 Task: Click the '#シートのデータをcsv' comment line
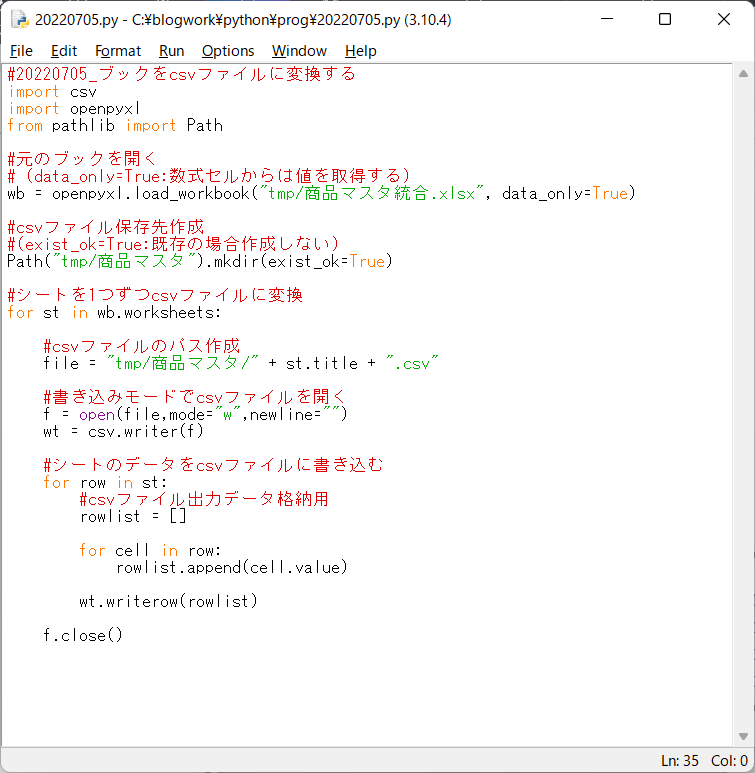[x=213, y=465]
